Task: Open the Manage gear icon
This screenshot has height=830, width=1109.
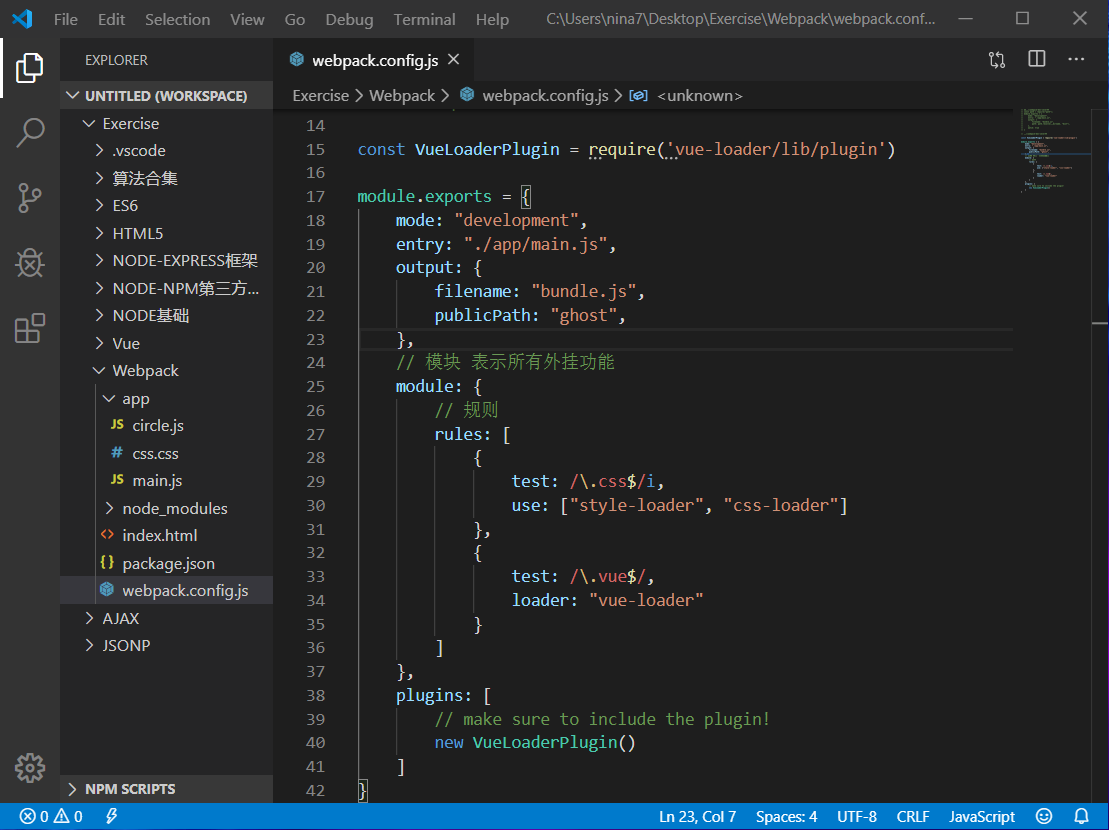Action: (30, 768)
